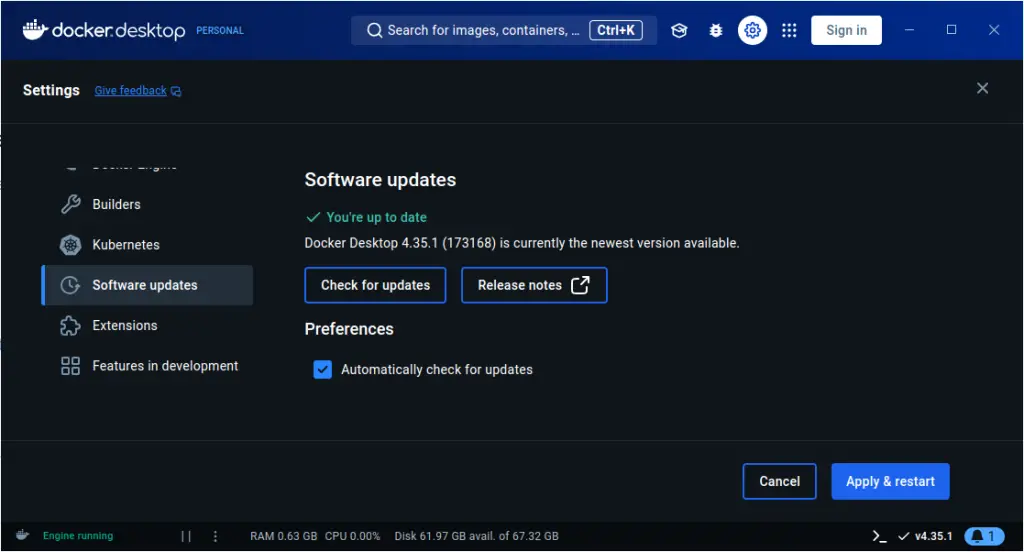Click the Extensions puzzle piece icon
Viewport: 1024px width, 552px height.
click(71, 325)
